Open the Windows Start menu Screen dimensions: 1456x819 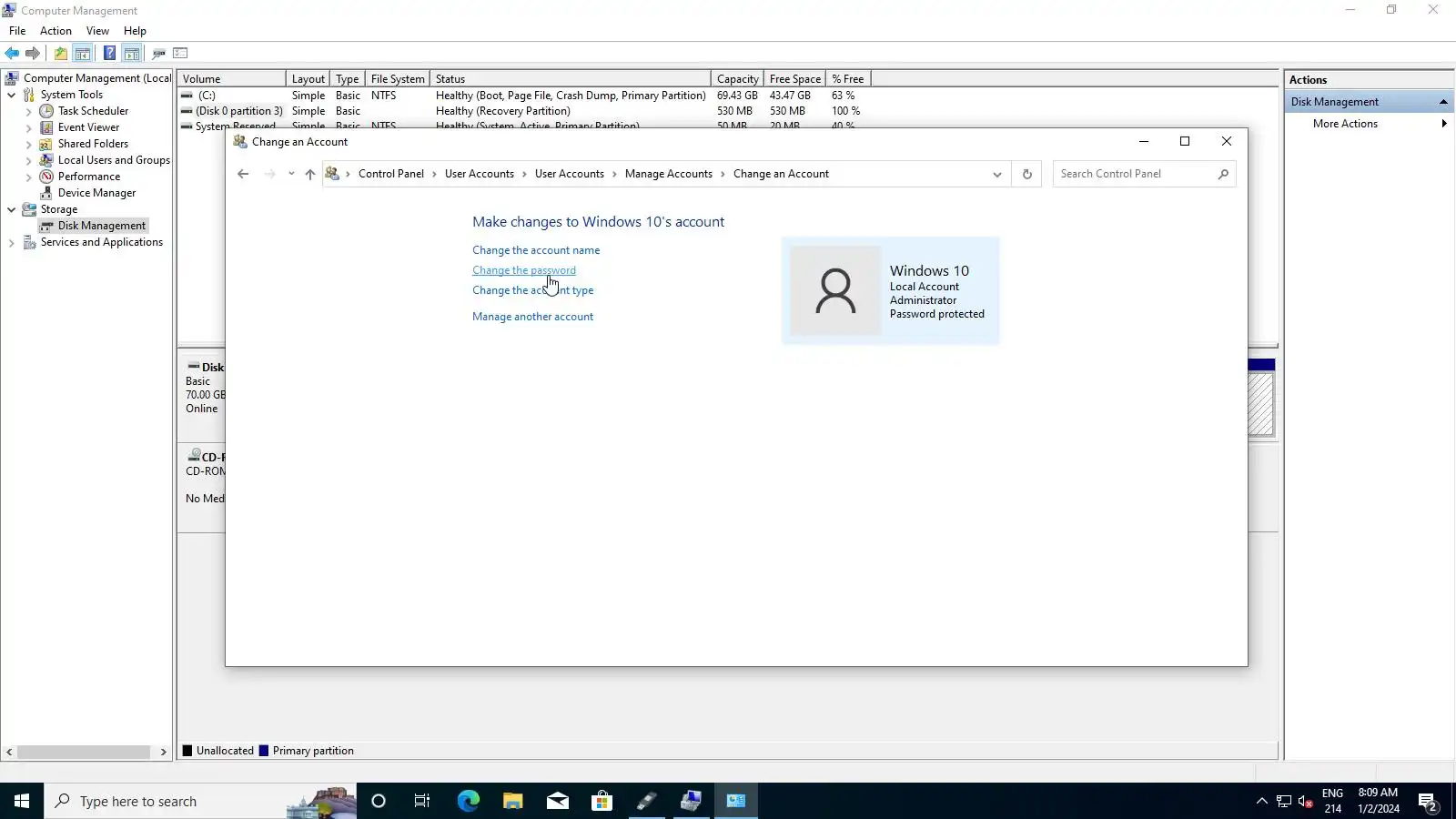click(x=22, y=801)
